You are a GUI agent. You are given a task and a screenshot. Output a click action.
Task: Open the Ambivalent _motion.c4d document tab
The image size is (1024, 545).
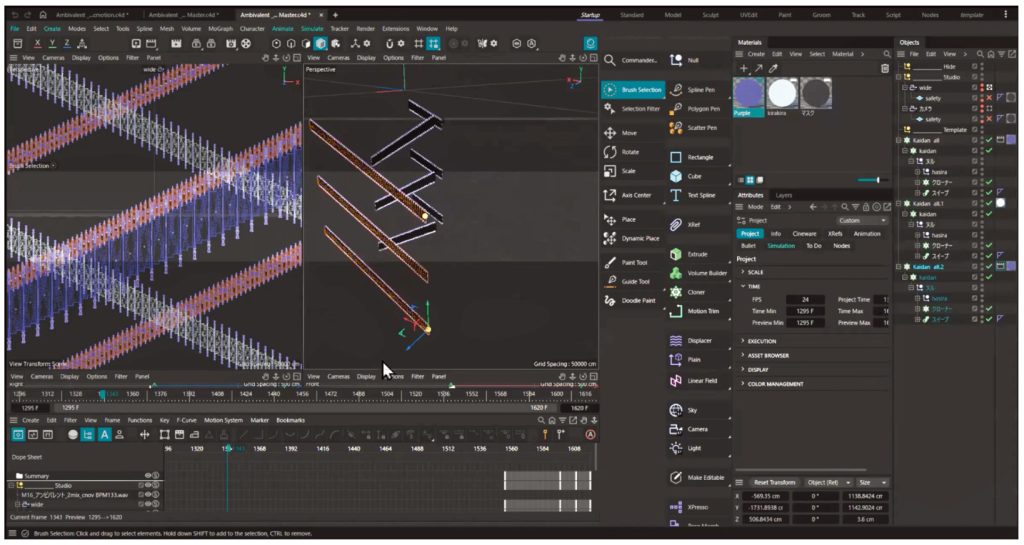click(x=91, y=14)
